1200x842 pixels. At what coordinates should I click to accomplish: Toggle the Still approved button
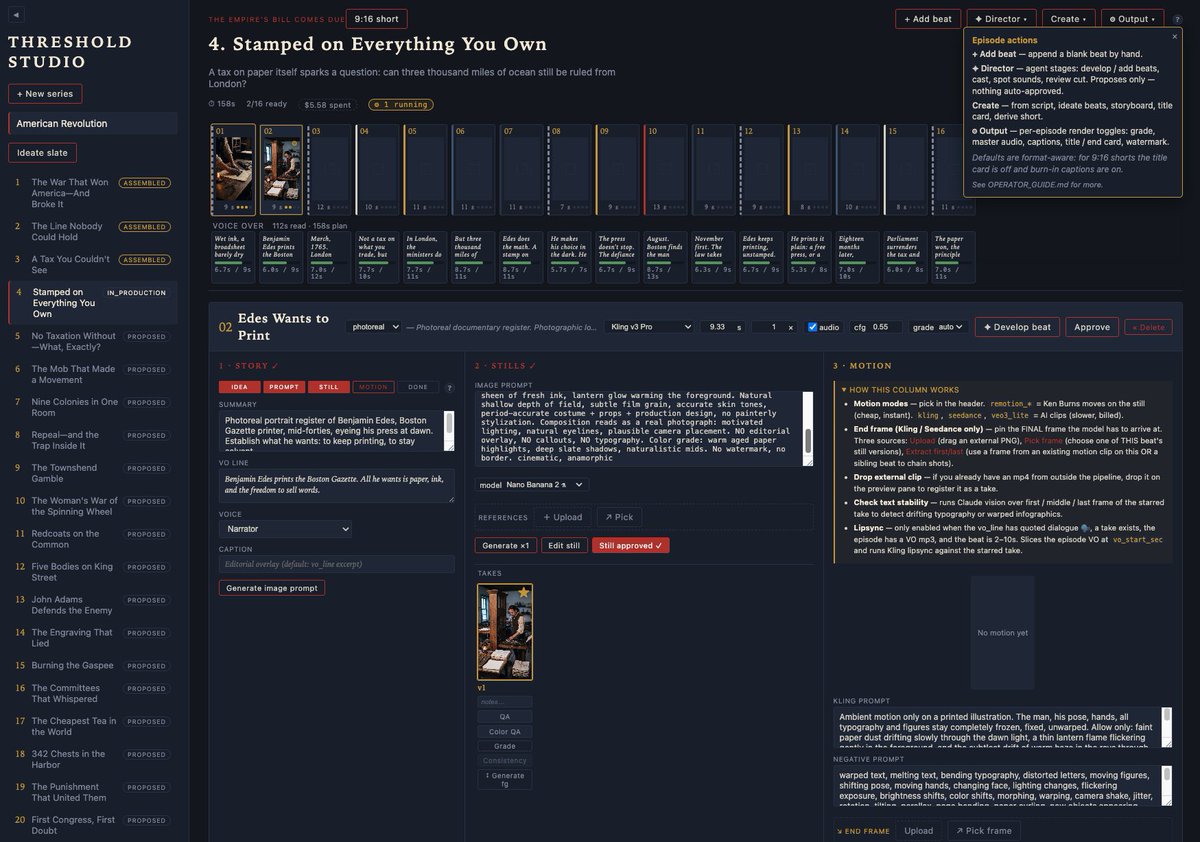coord(631,545)
